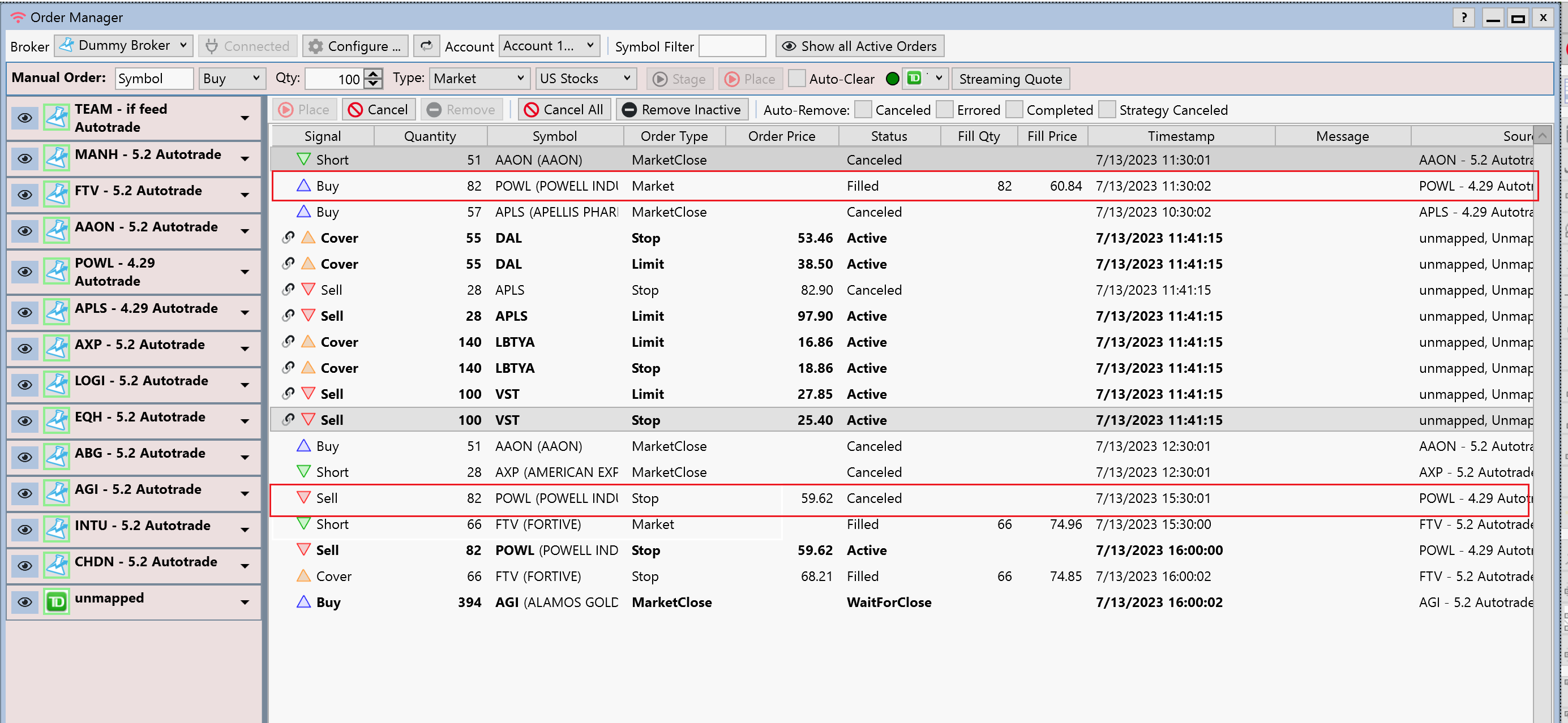Expand the AAON - 5.2 Autotrade arrow
Viewport: 1568px width, 723px height.
click(245, 231)
